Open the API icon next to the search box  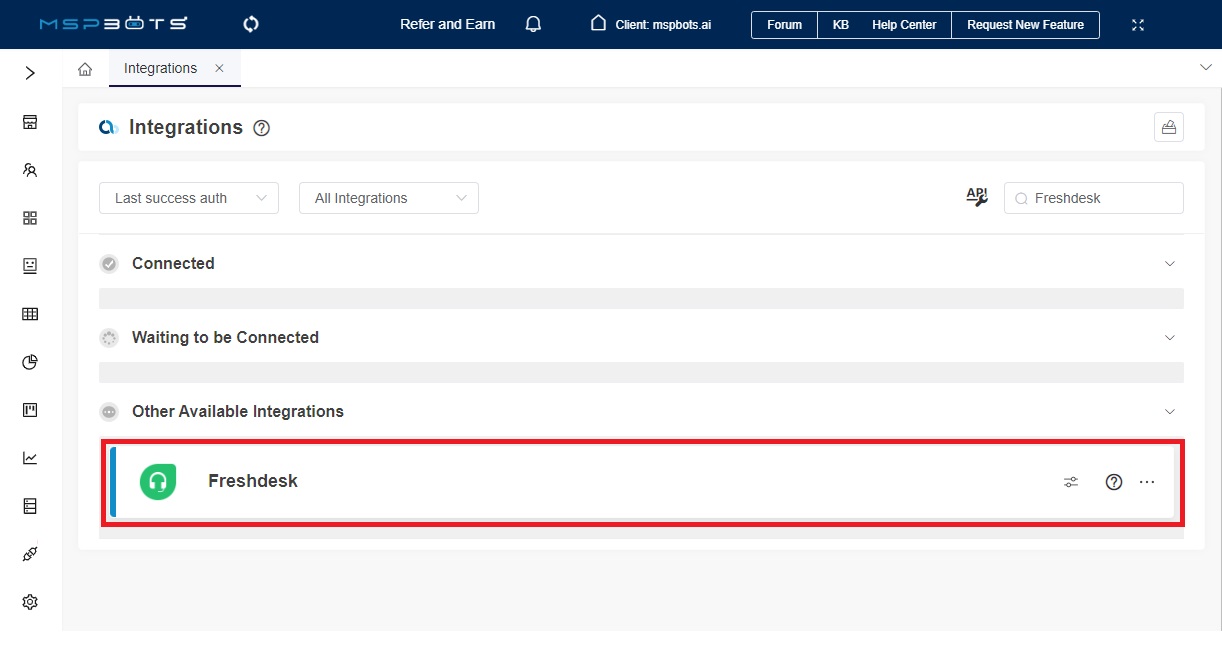975,197
